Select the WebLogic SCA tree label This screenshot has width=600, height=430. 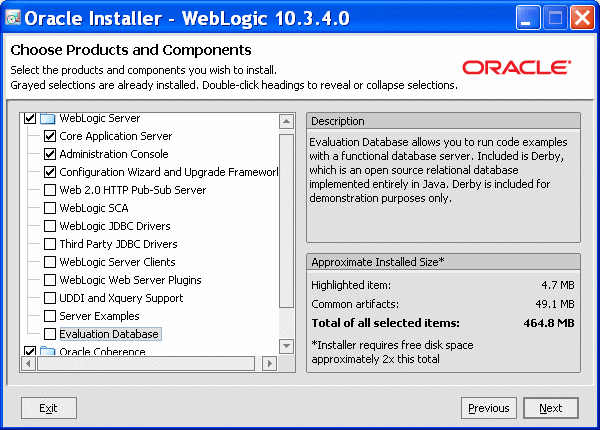coord(94,208)
